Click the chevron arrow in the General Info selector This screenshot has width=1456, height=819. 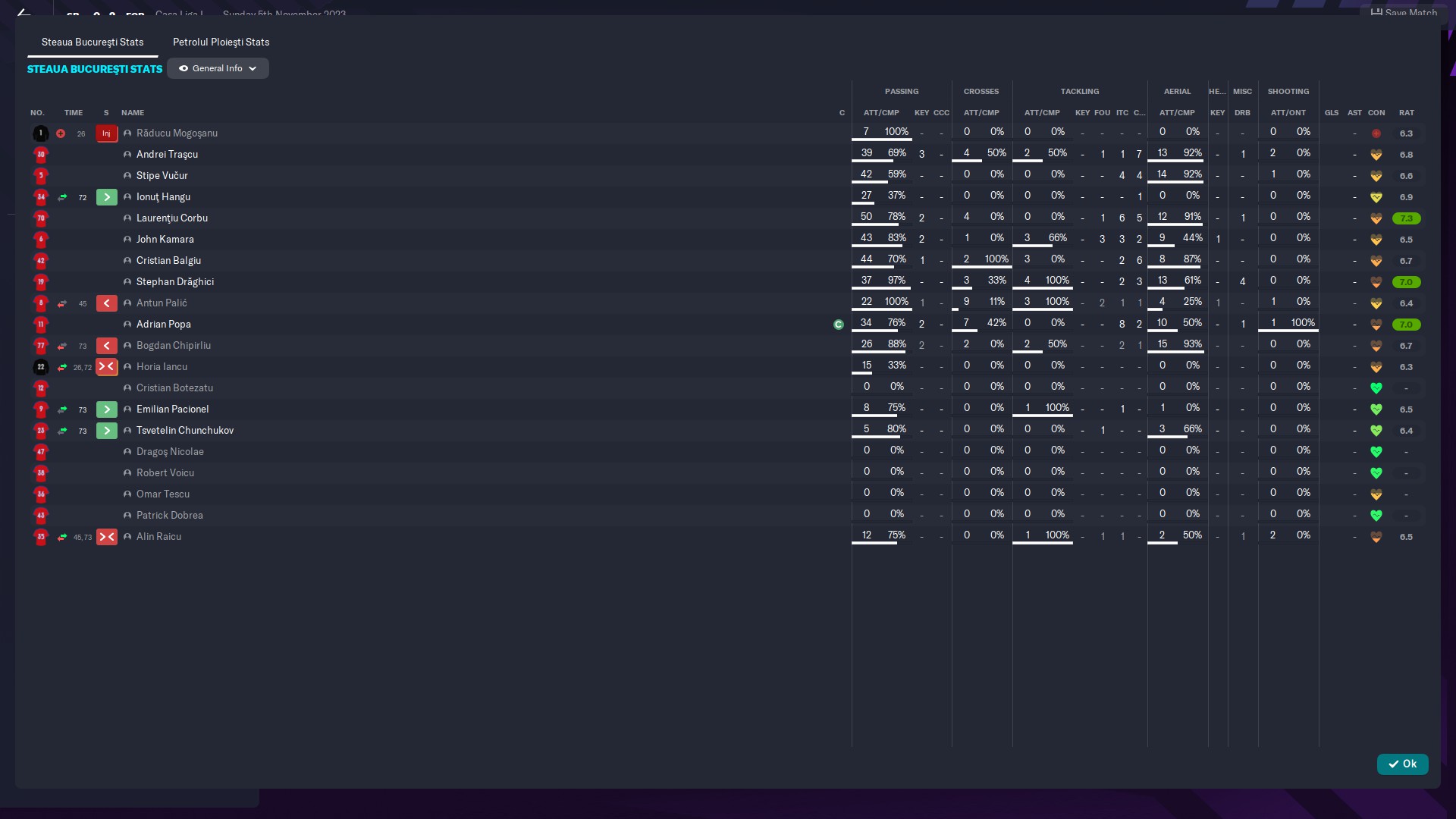tap(253, 68)
